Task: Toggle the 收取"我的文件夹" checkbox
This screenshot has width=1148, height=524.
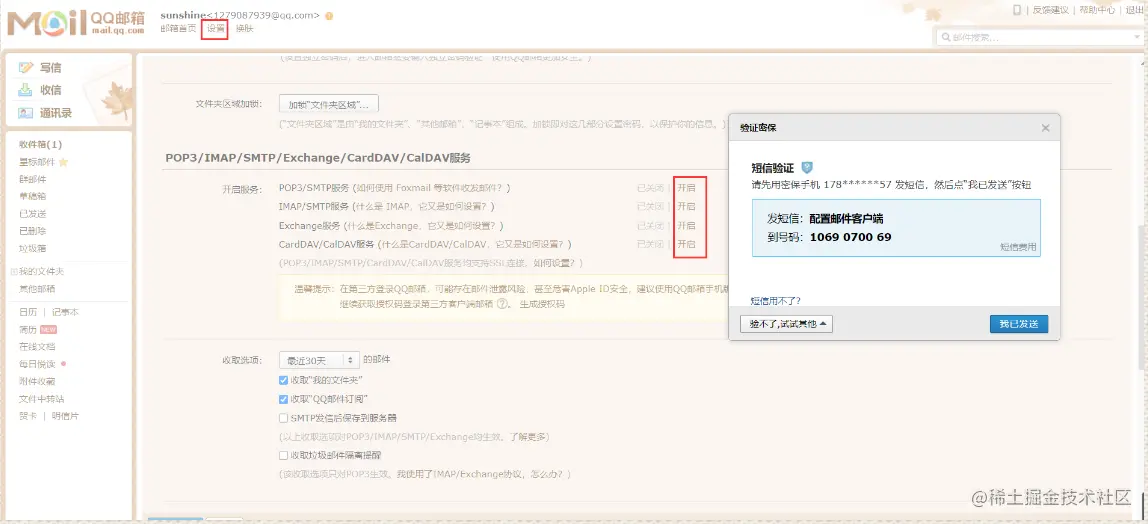Action: 283,380
